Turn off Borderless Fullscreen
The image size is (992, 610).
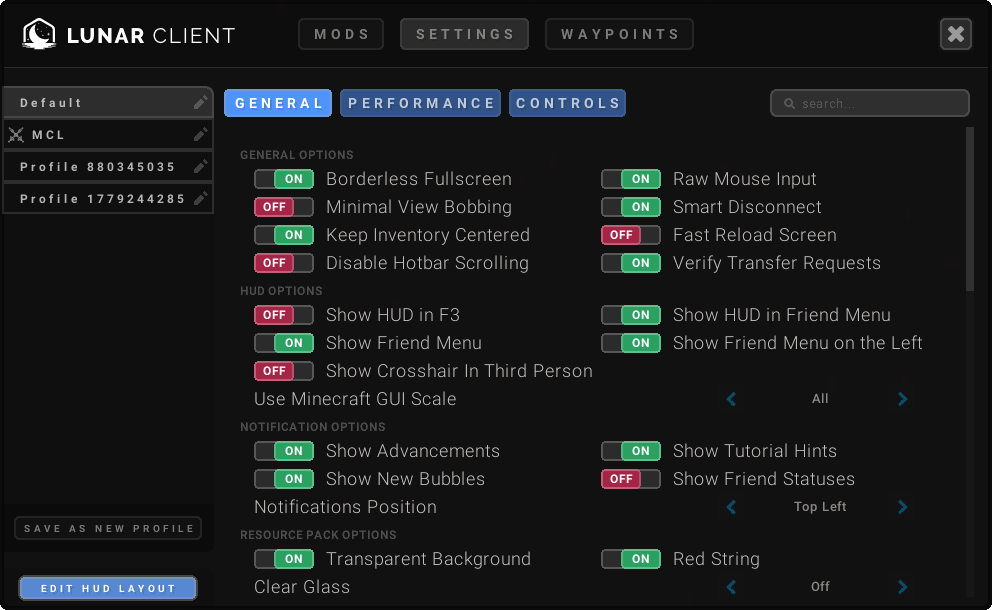(284, 179)
